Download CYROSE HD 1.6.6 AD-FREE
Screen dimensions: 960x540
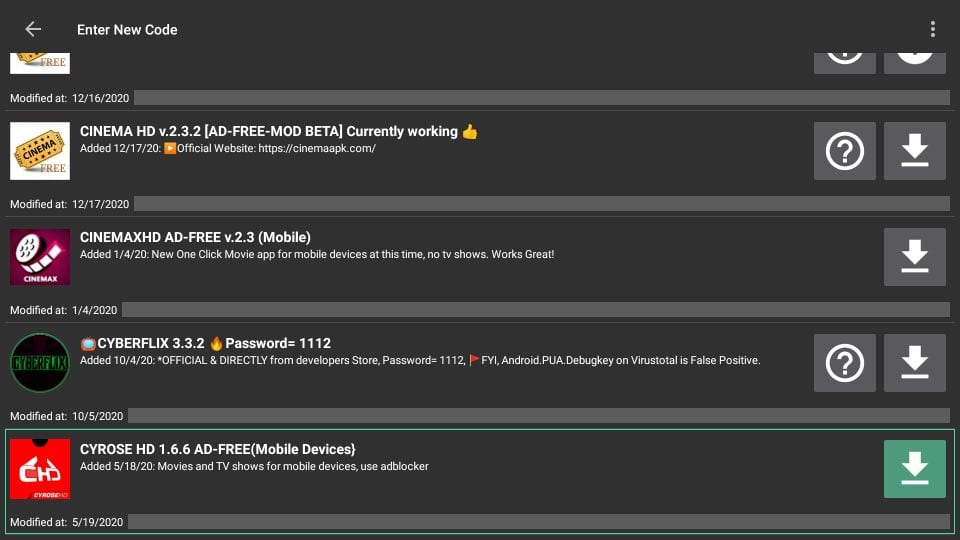[915, 468]
